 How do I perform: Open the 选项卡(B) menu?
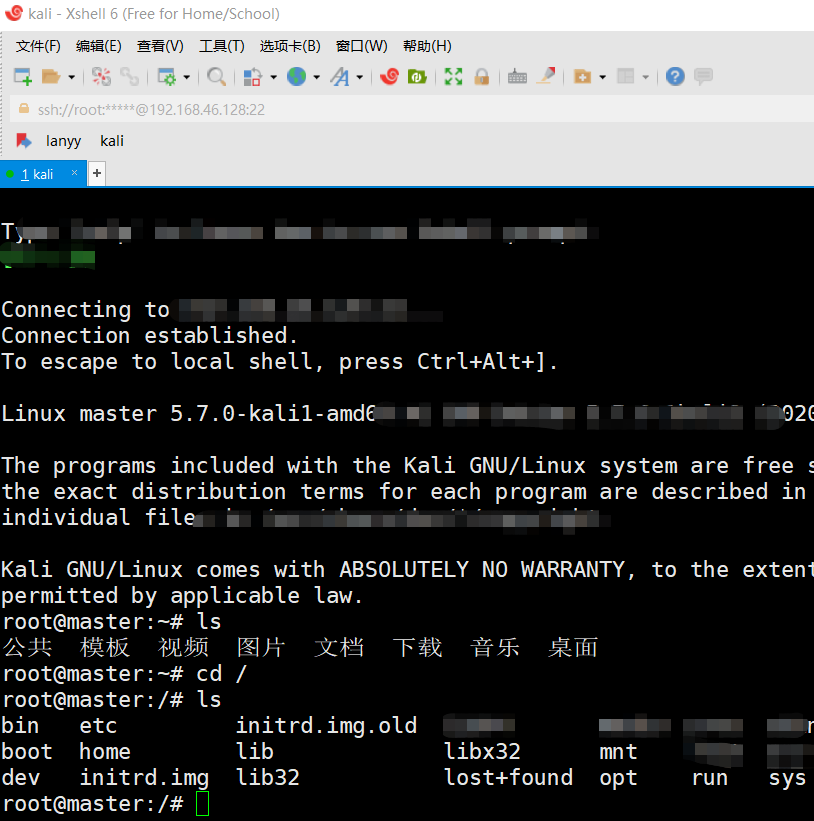(290, 46)
